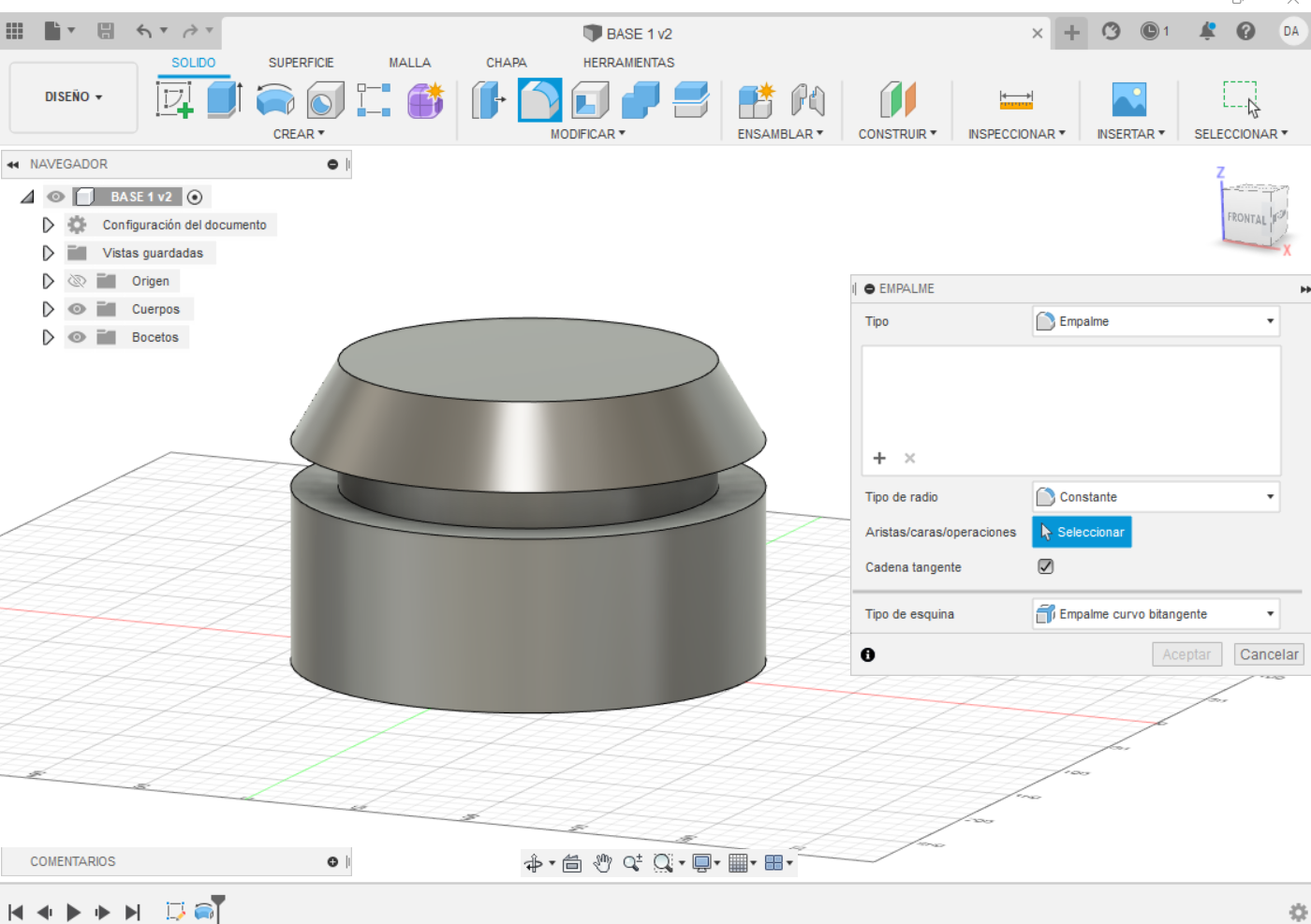Image resolution: width=1311 pixels, height=924 pixels.
Task: Click the Aceptar button
Action: (x=1186, y=654)
